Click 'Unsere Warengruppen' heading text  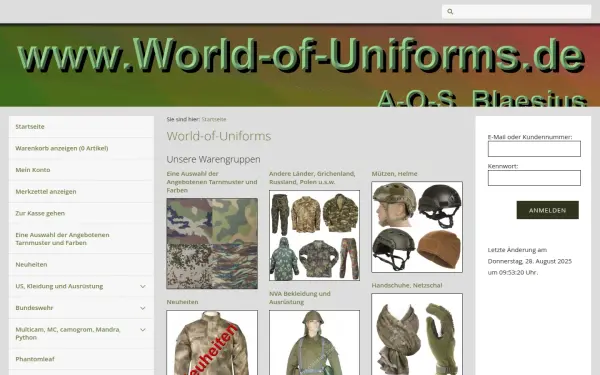click(x=213, y=159)
